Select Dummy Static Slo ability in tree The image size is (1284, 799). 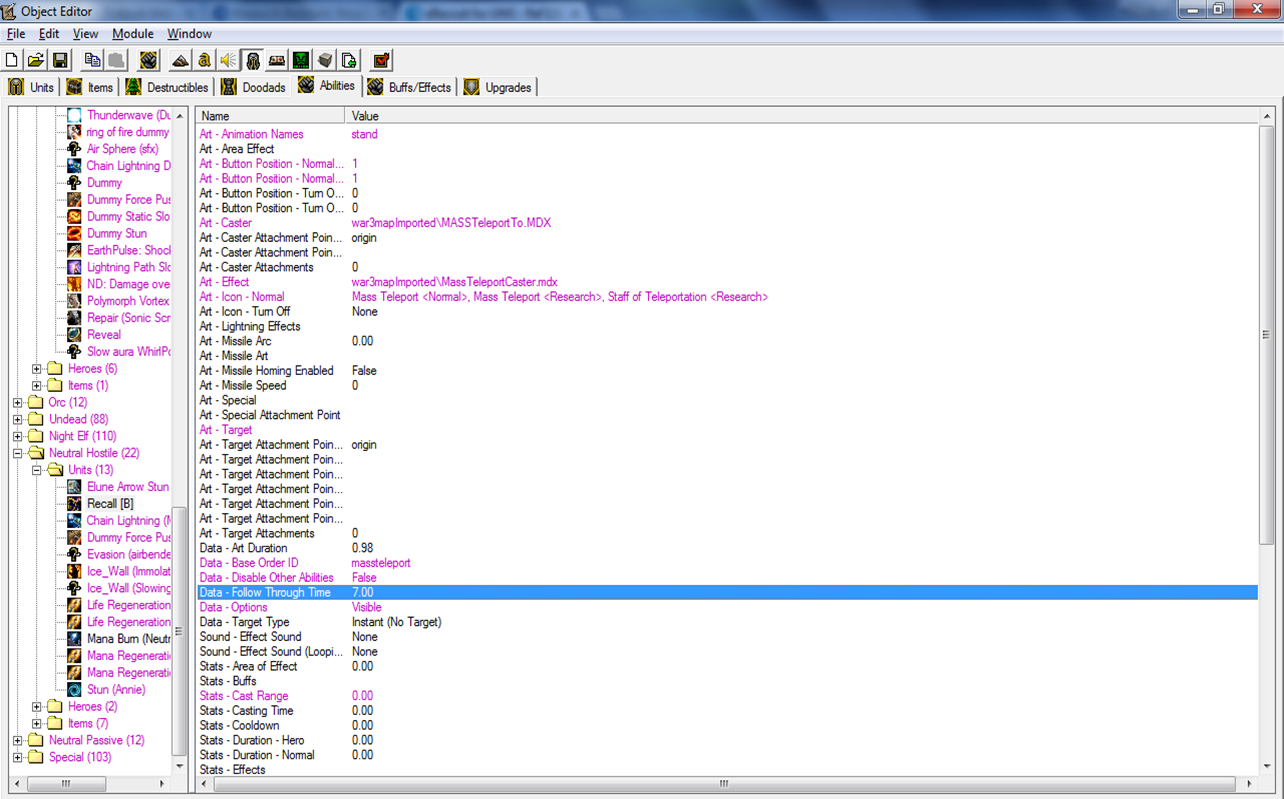(x=128, y=217)
